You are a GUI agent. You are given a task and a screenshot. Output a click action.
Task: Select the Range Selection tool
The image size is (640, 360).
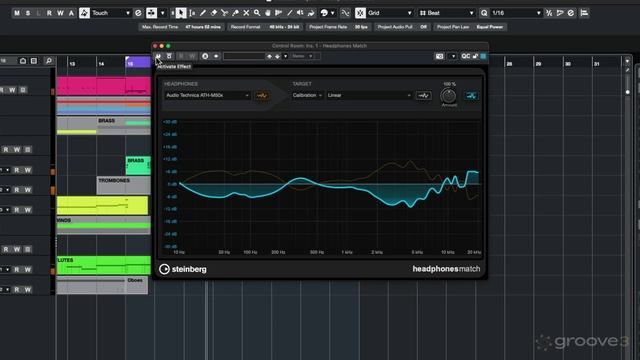pos(192,13)
